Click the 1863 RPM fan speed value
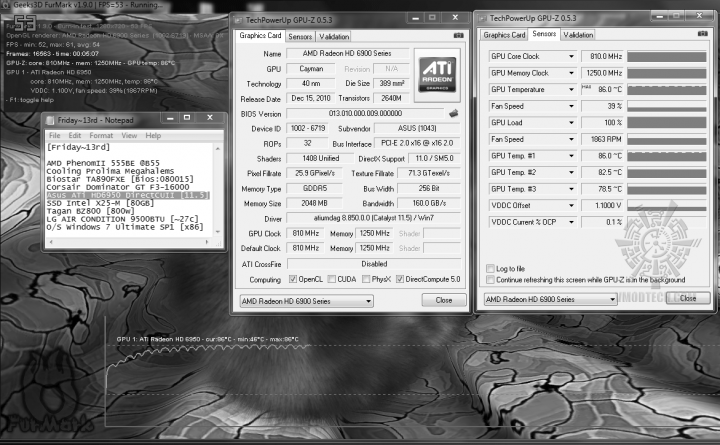 [x=602, y=139]
